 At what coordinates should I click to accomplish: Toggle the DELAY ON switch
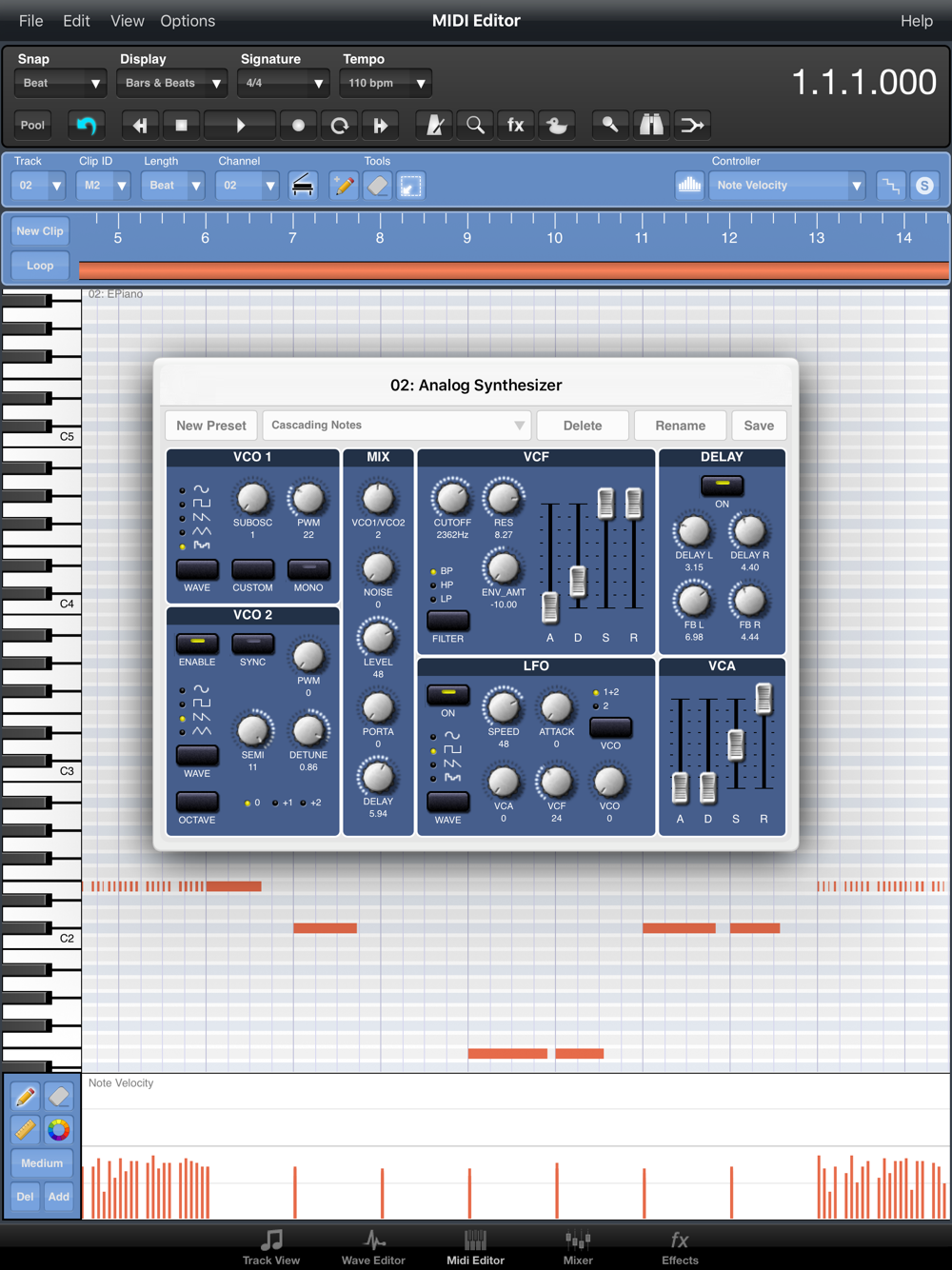722,485
